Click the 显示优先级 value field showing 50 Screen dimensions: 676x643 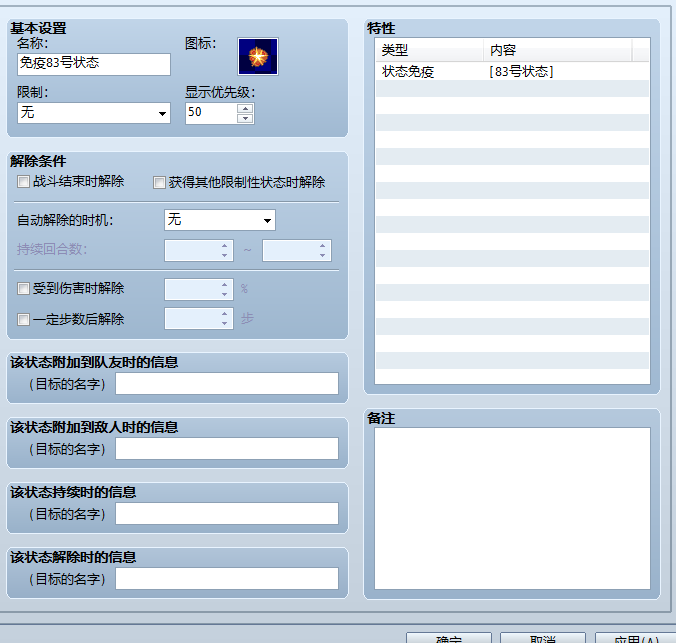[x=211, y=113]
